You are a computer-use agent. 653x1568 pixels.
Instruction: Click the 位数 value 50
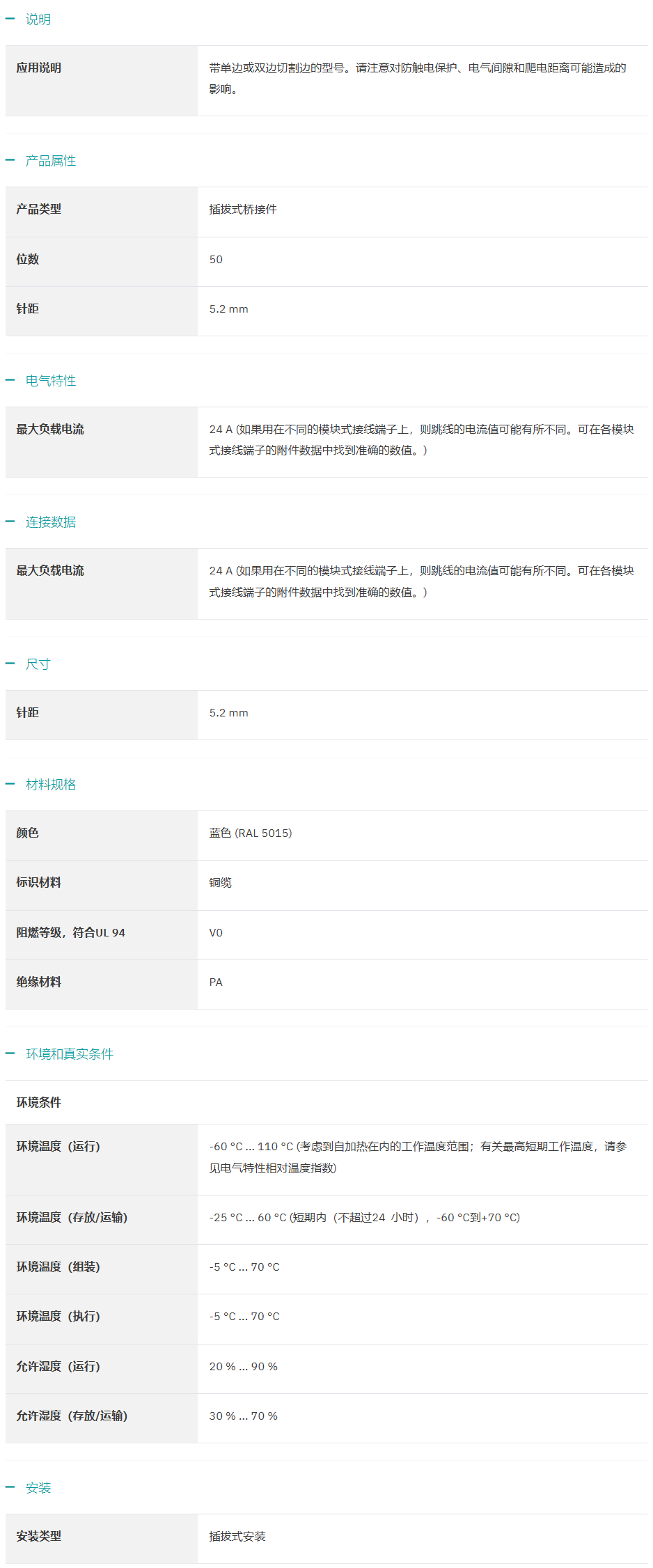216,260
